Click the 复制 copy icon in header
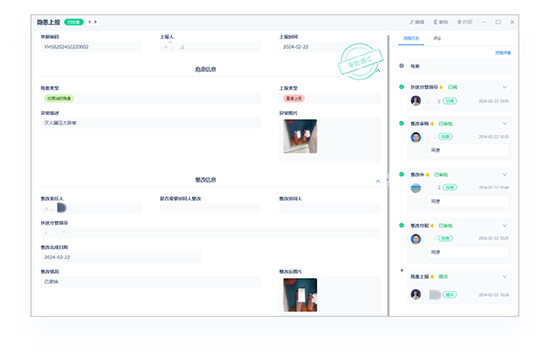The image size is (550, 364). tap(435, 22)
